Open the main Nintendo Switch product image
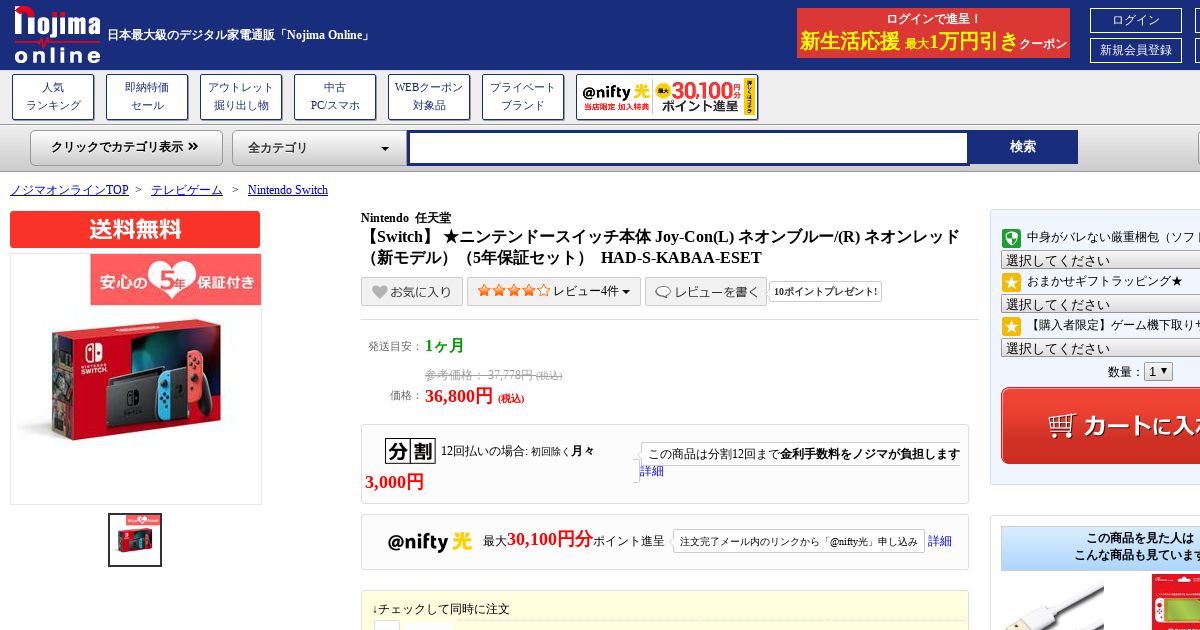The image size is (1200, 630). click(135, 378)
